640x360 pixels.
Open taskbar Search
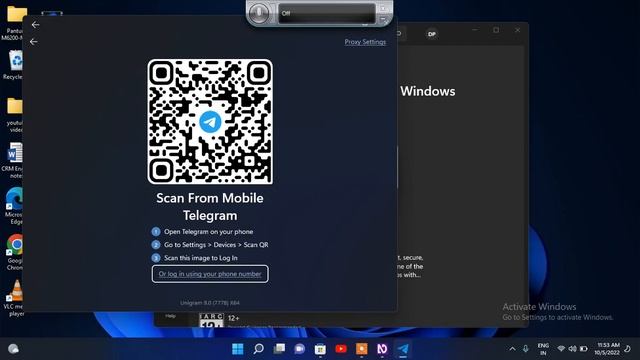click(x=258, y=349)
